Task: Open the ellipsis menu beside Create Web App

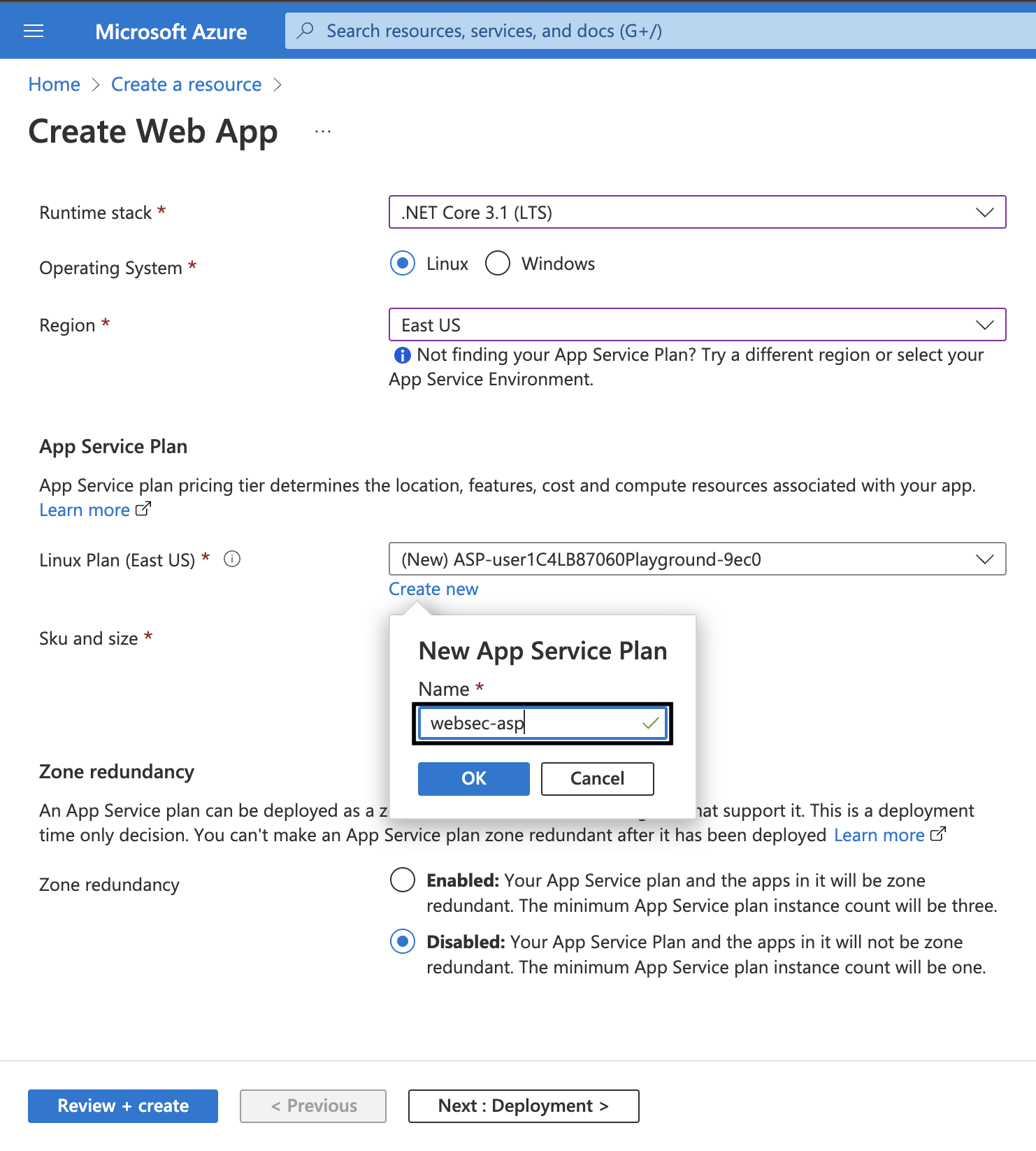Action: click(x=322, y=131)
